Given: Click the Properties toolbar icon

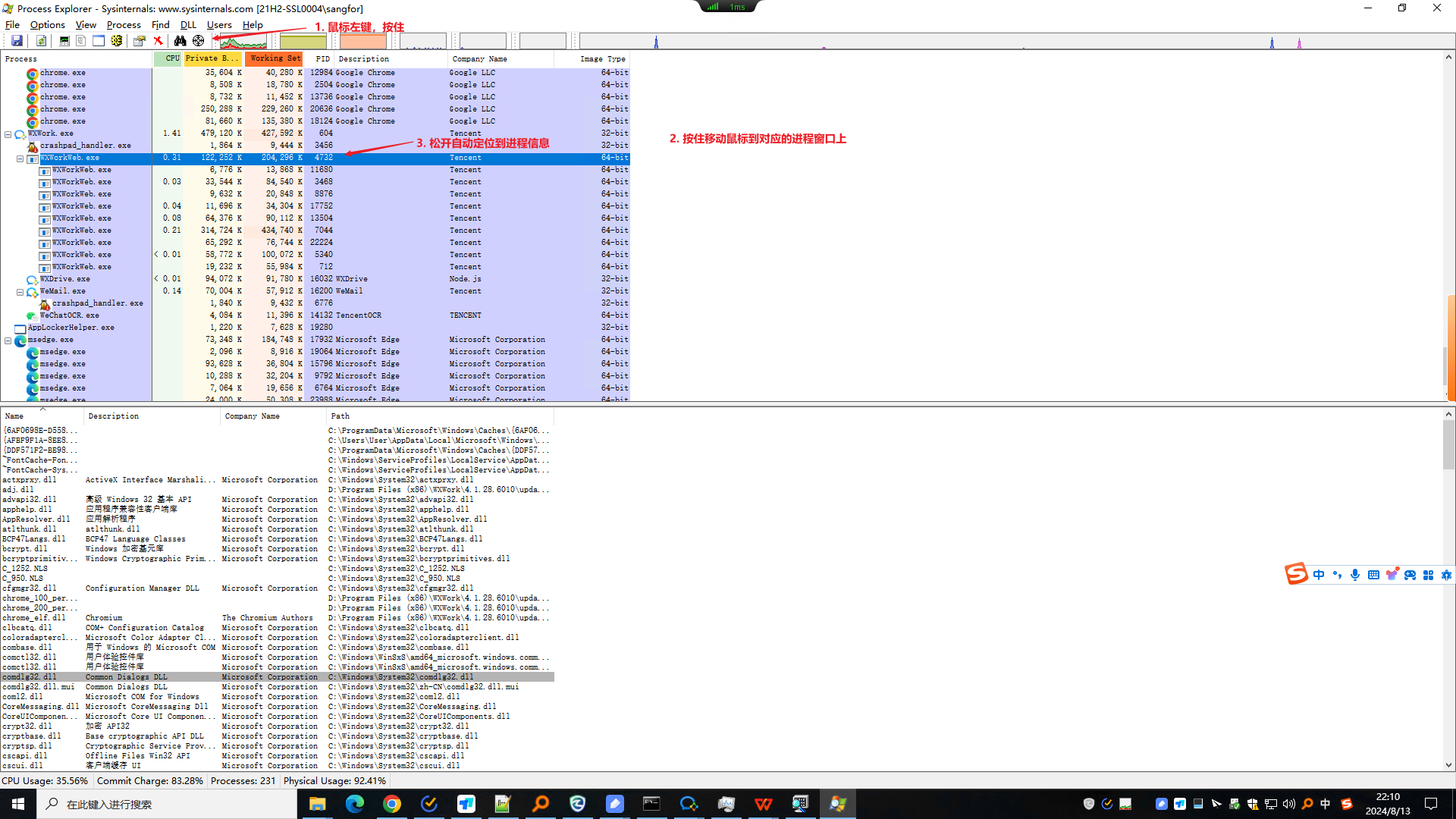Looking at the screenshot, I should click(x=140, y=41).
